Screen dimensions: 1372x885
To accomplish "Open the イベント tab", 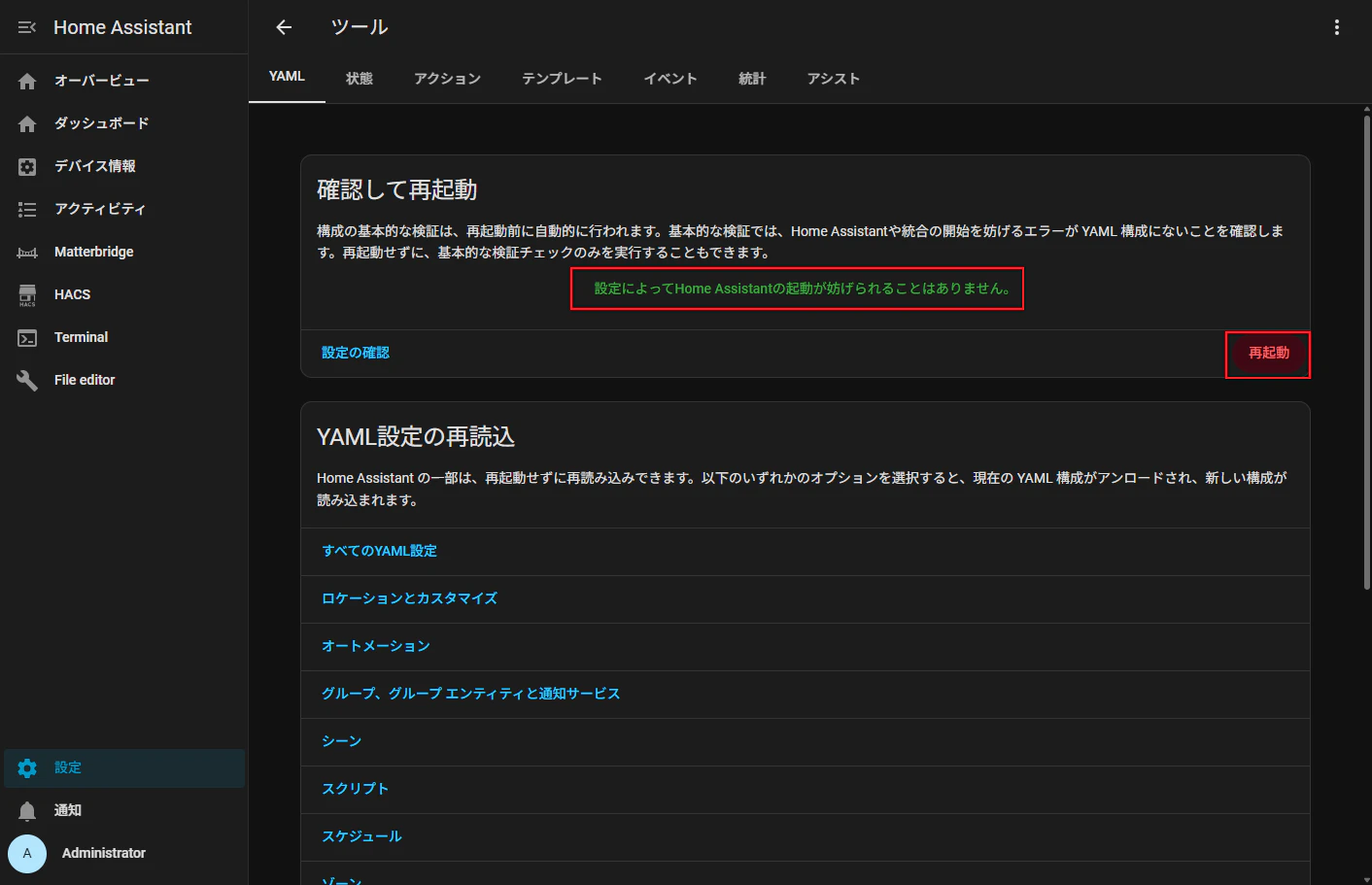I will 670,79.
